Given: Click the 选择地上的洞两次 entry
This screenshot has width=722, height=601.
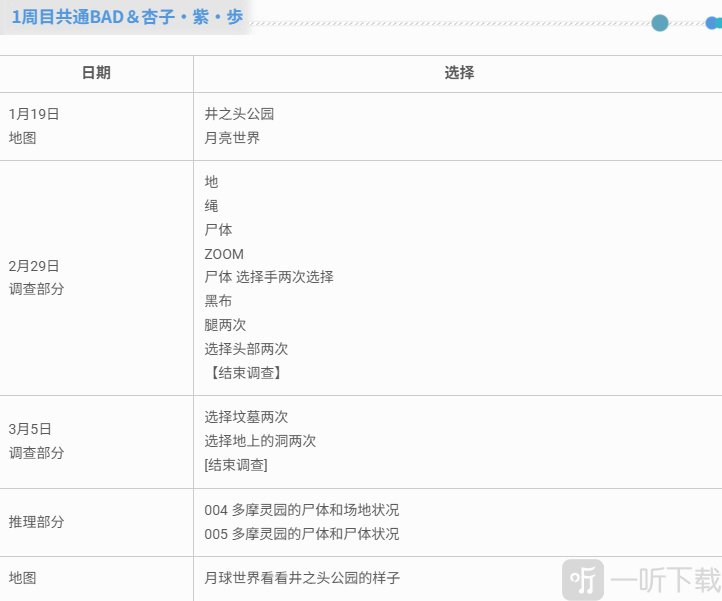Looking at the screenshot, I should point(260,441).
